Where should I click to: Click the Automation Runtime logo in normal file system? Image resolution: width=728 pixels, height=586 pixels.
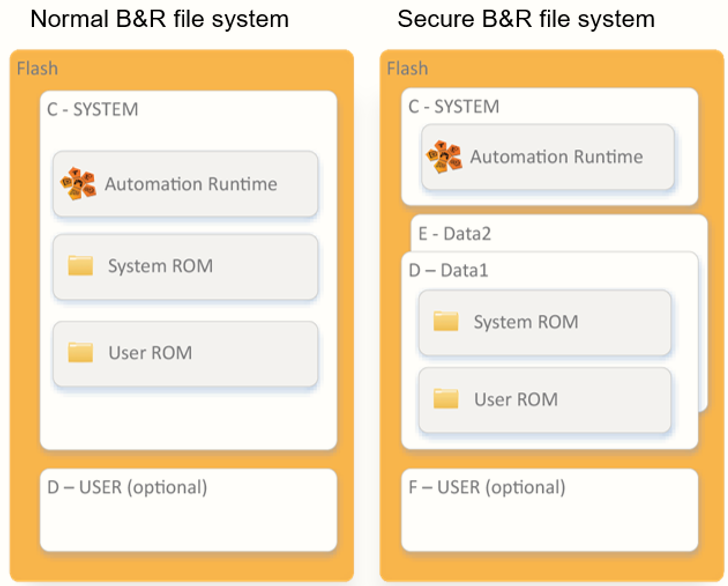pos(78,184)
